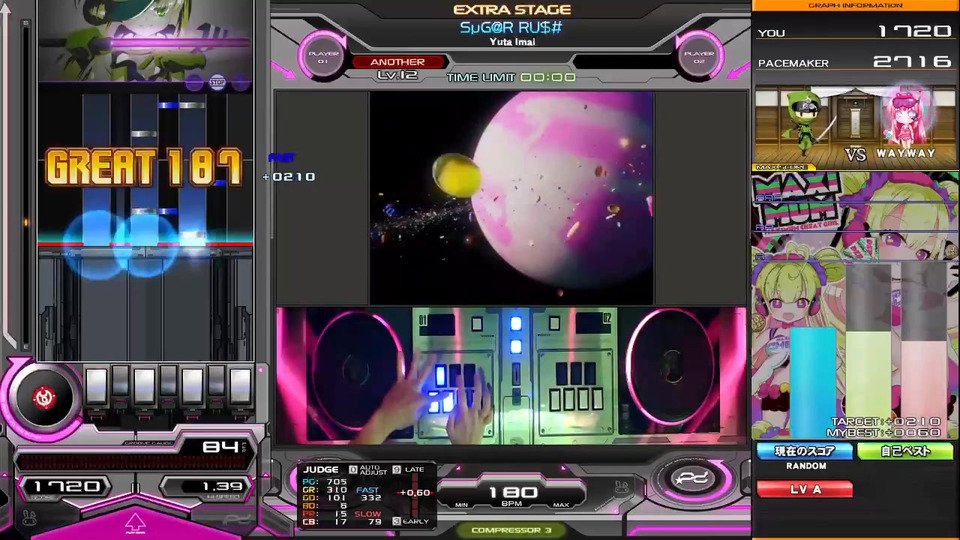The width and height of the screenshot is (960, 540).
Task: Click the GREAT 187 combo judgment
Action: [144, 167]
